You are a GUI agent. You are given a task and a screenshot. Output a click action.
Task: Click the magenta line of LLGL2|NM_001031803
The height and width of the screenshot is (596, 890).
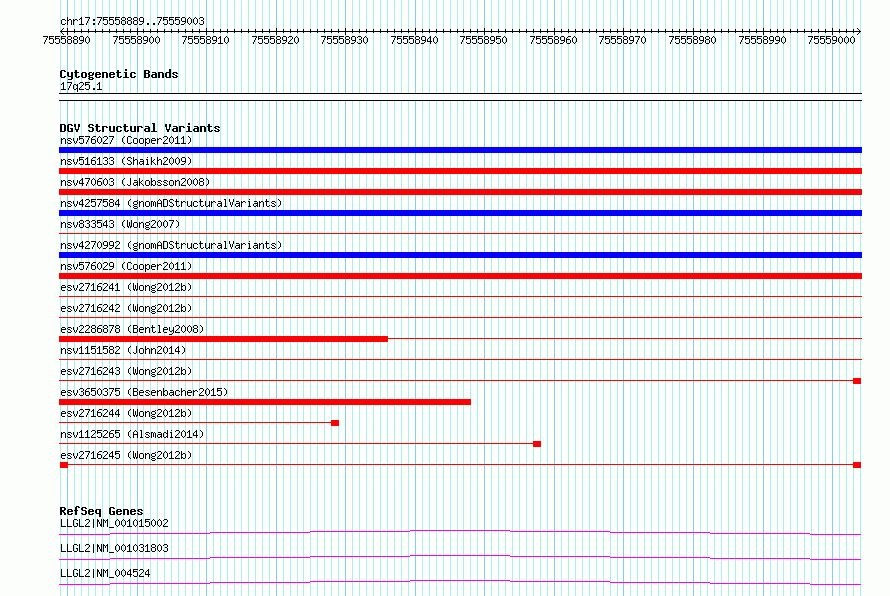(460, 557)
